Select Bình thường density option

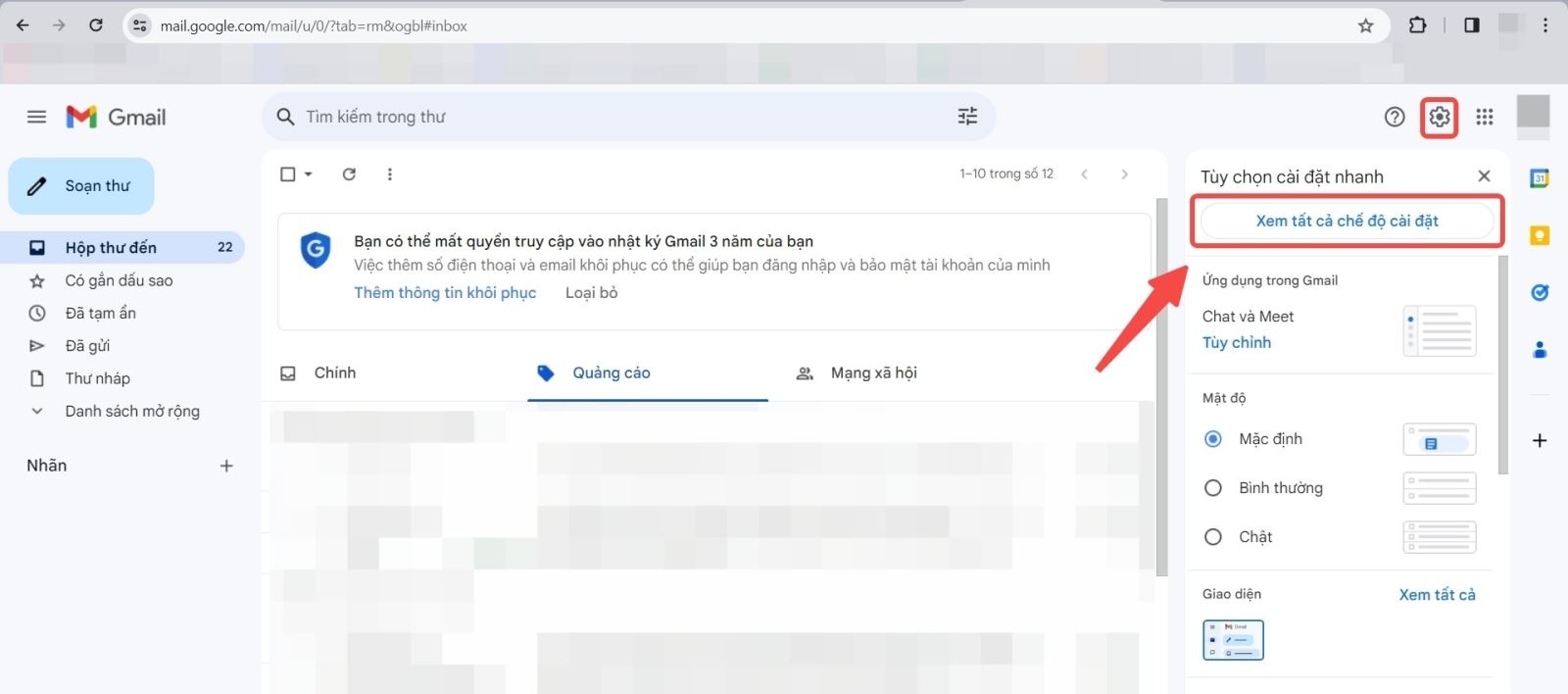pyautogui.click(x=1212, y=488)
